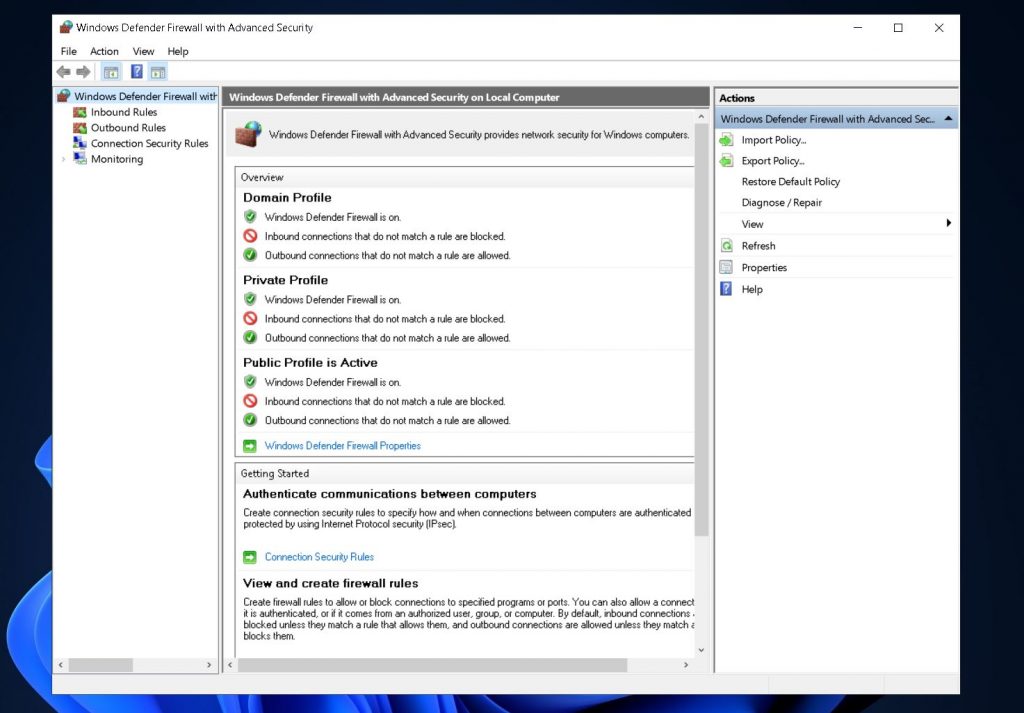Viewport: 1024px width, 713px height.
Task: Click the green Refresh icon in Actions
Action: click(727, 246)
